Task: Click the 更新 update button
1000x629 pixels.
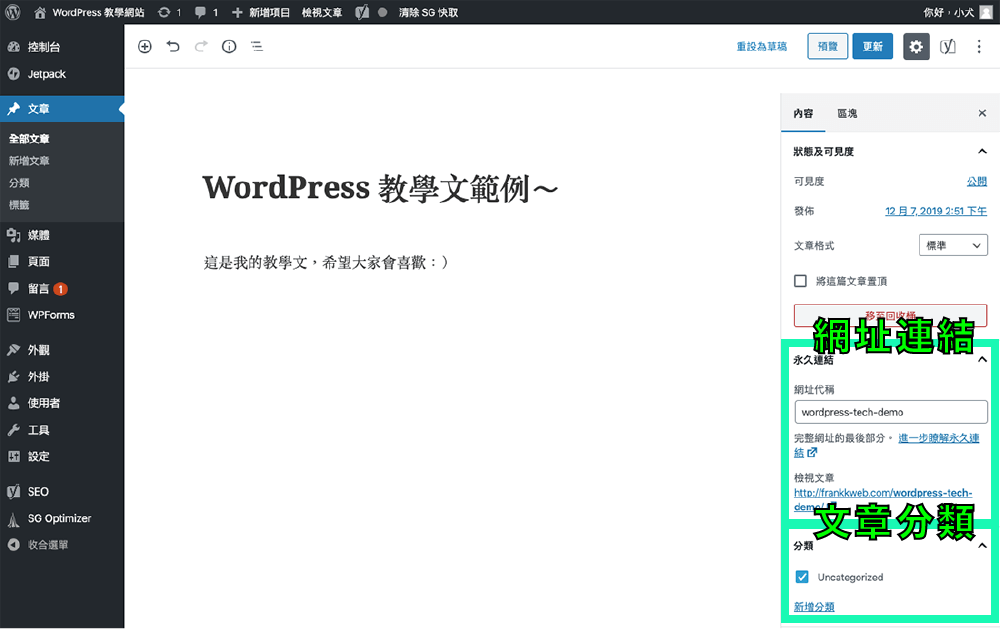Action: pyautogui.click(x=872, y=46)
